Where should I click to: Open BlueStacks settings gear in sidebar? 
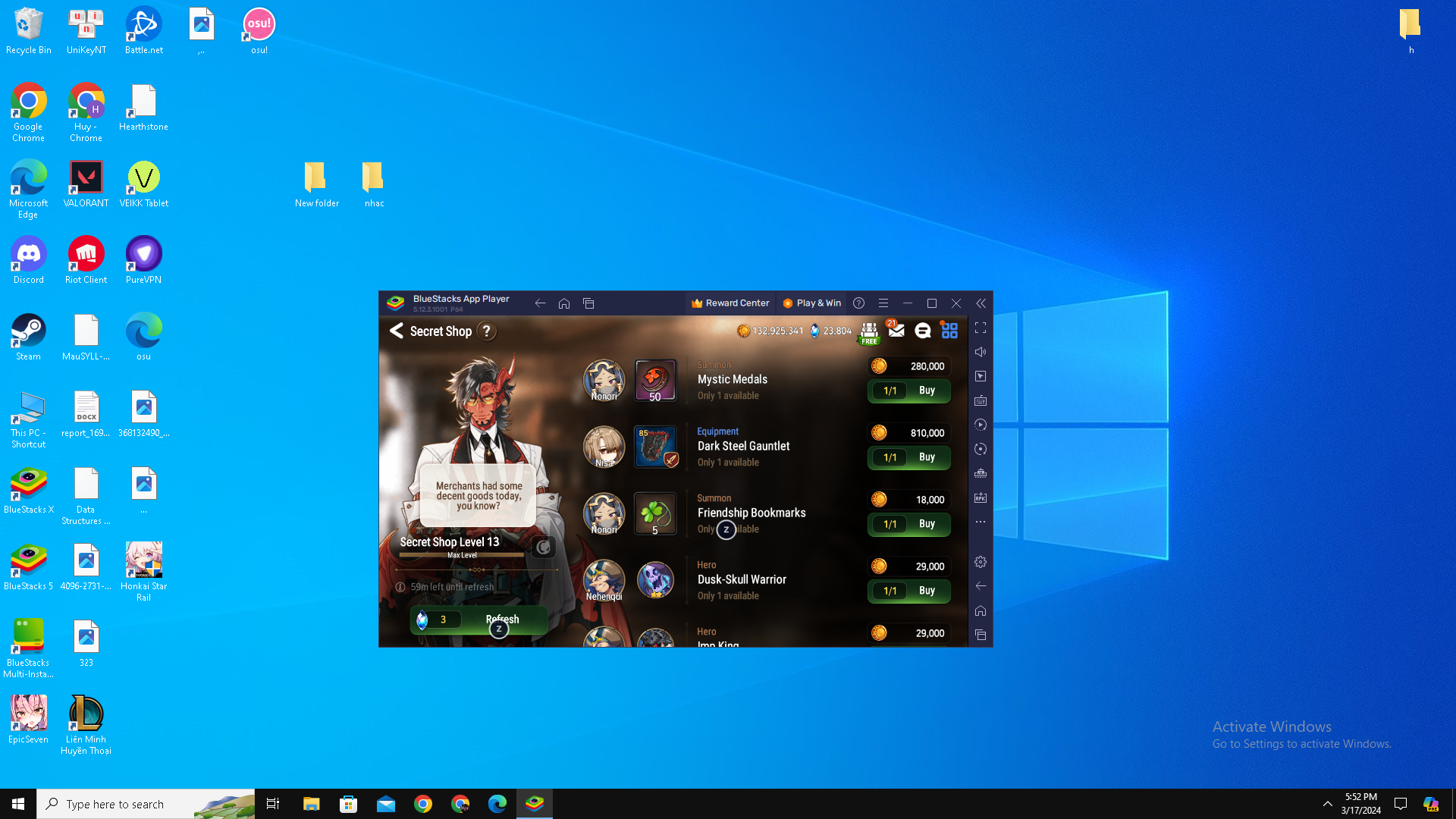[981, 562]
